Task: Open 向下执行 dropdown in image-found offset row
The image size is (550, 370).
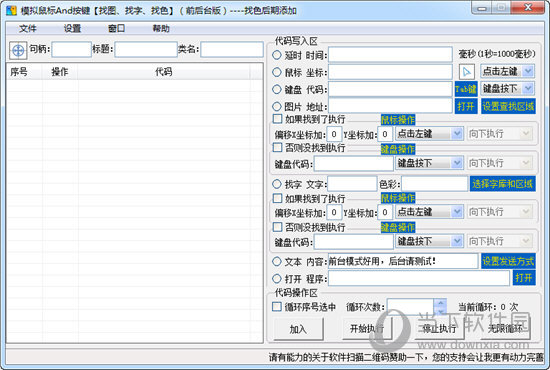Action: click(x=499, y=134)
